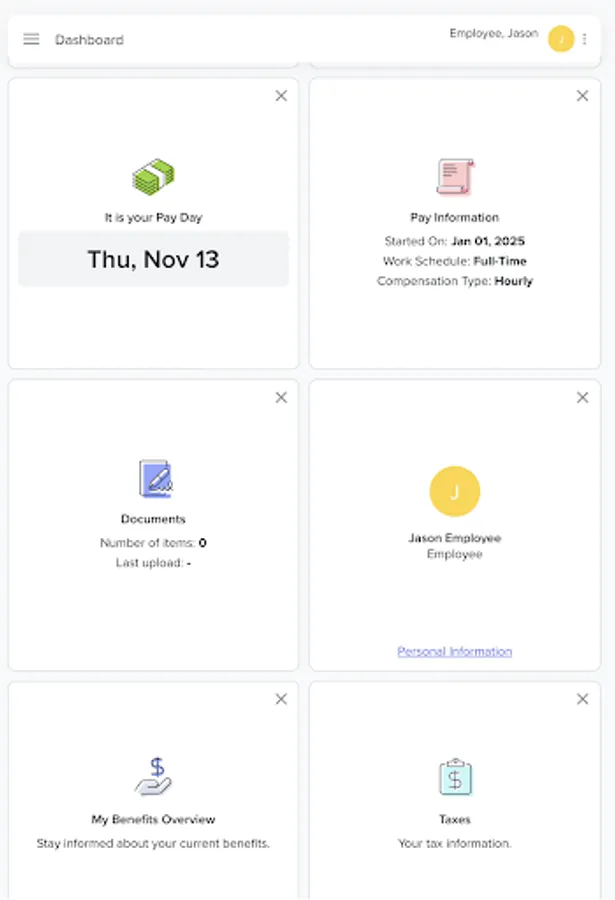This screenshot has height=900, width=615.
Task: Dismiss the Documents card
Action: [x=281, y=397]
